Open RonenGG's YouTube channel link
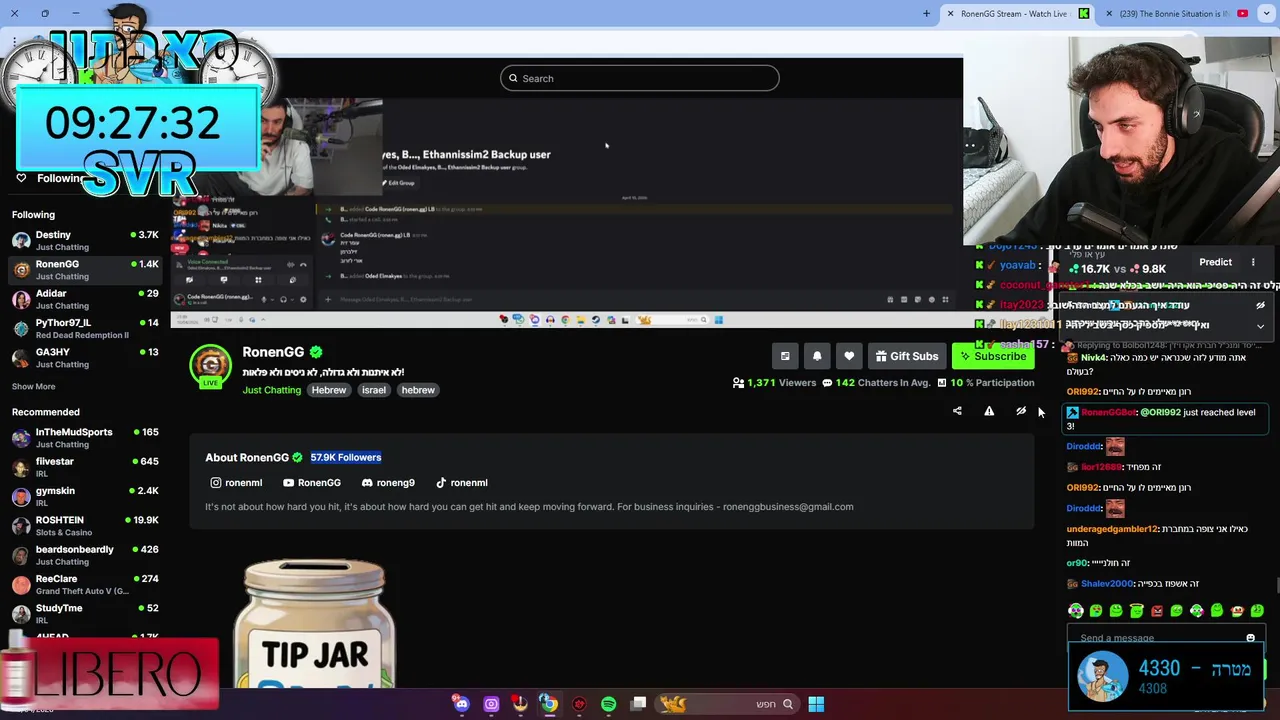This screenshot has height=720, width=1280. [312, 483]
